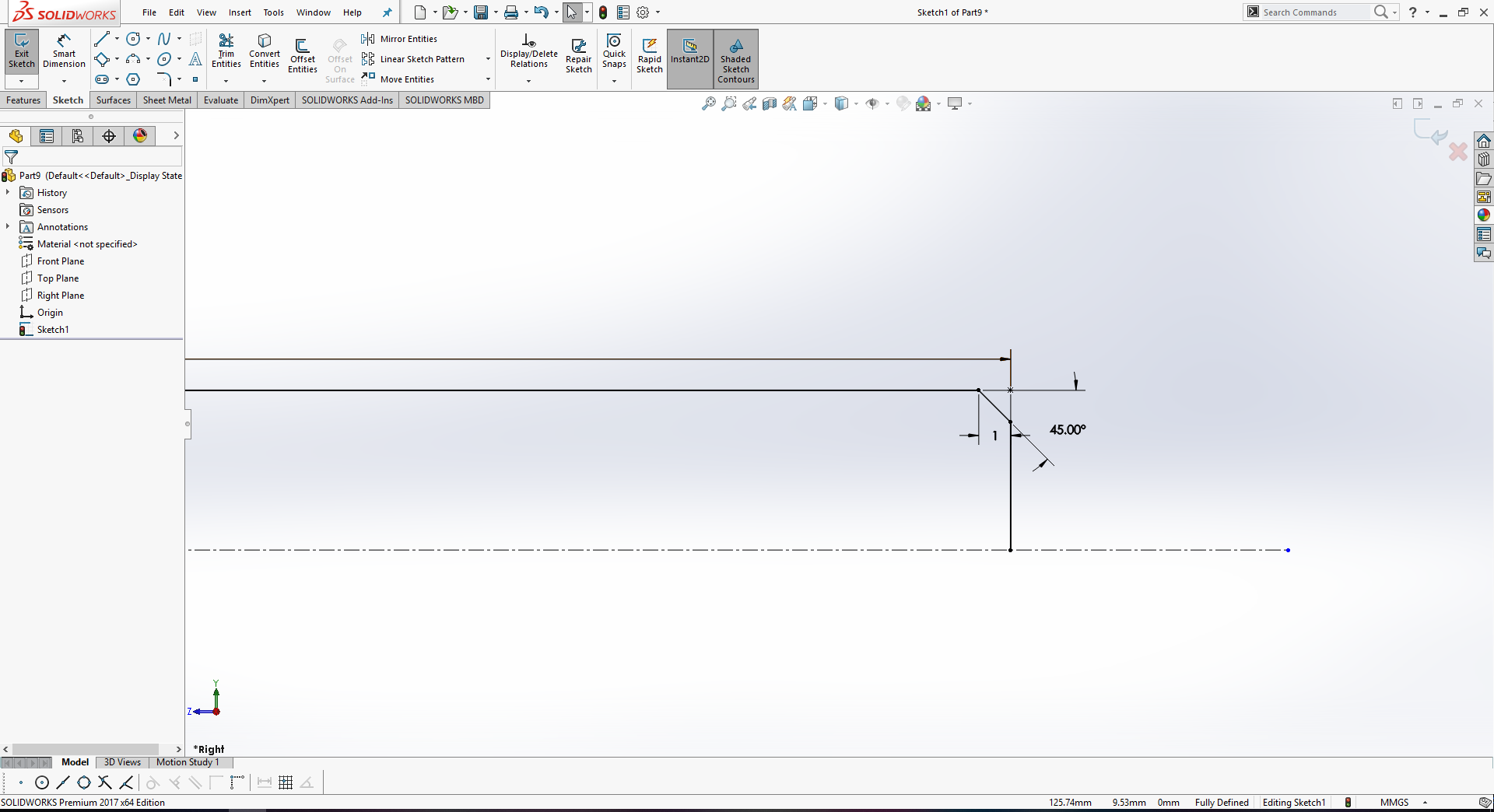Select the Ellipse tool
Image resolution: width=1494 pixels, height=812 pixels.
(x=164, y=59)
